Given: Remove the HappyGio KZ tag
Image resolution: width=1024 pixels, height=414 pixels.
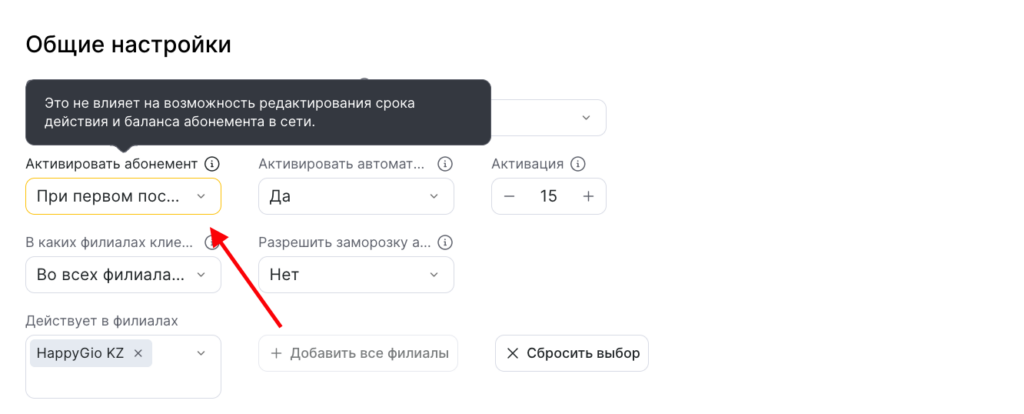Looking at the screenshot, I should [139, 353].
